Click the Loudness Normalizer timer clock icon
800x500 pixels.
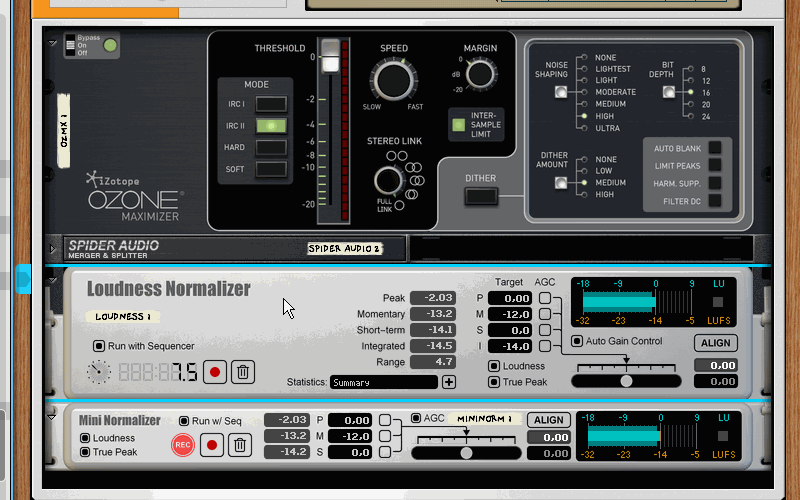point(98,372)
